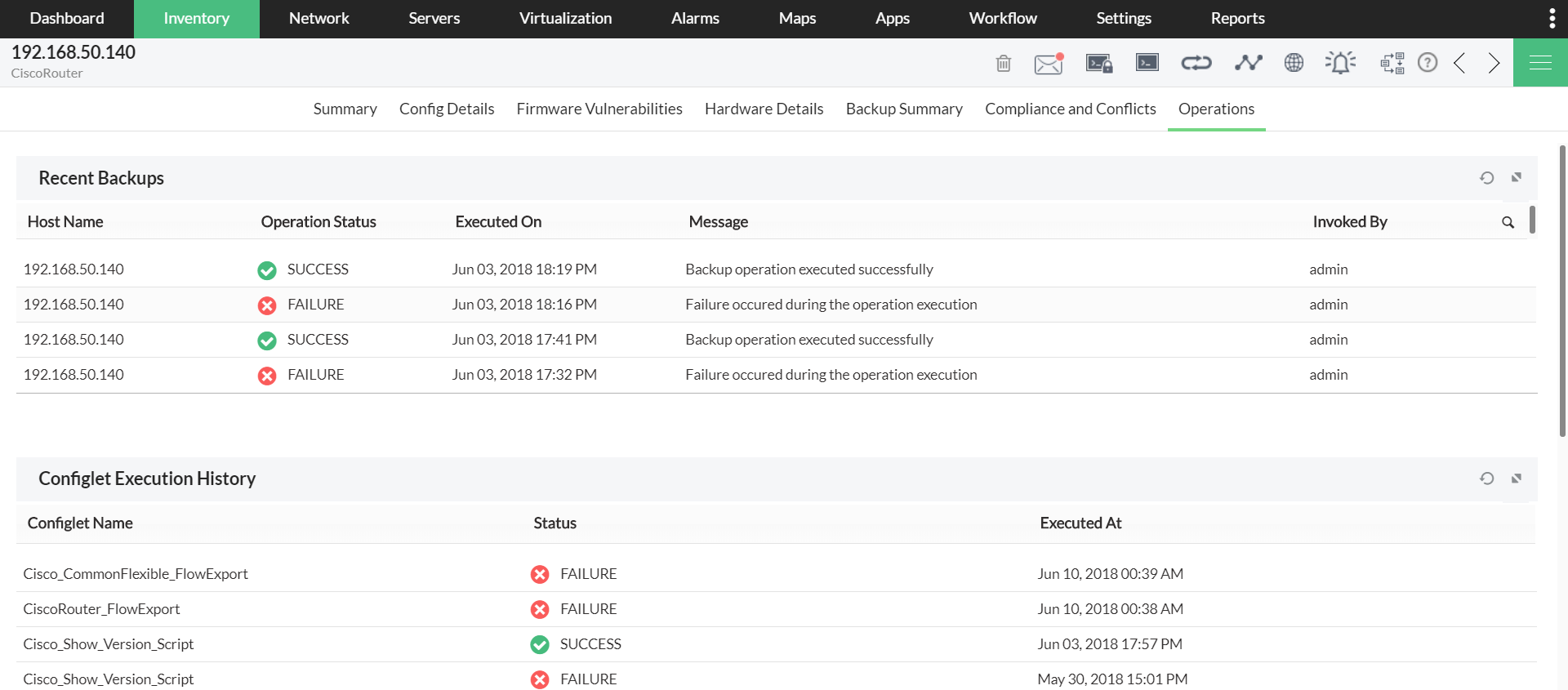
Task: Click the globe icon in toolbar
Action: 1294,62
